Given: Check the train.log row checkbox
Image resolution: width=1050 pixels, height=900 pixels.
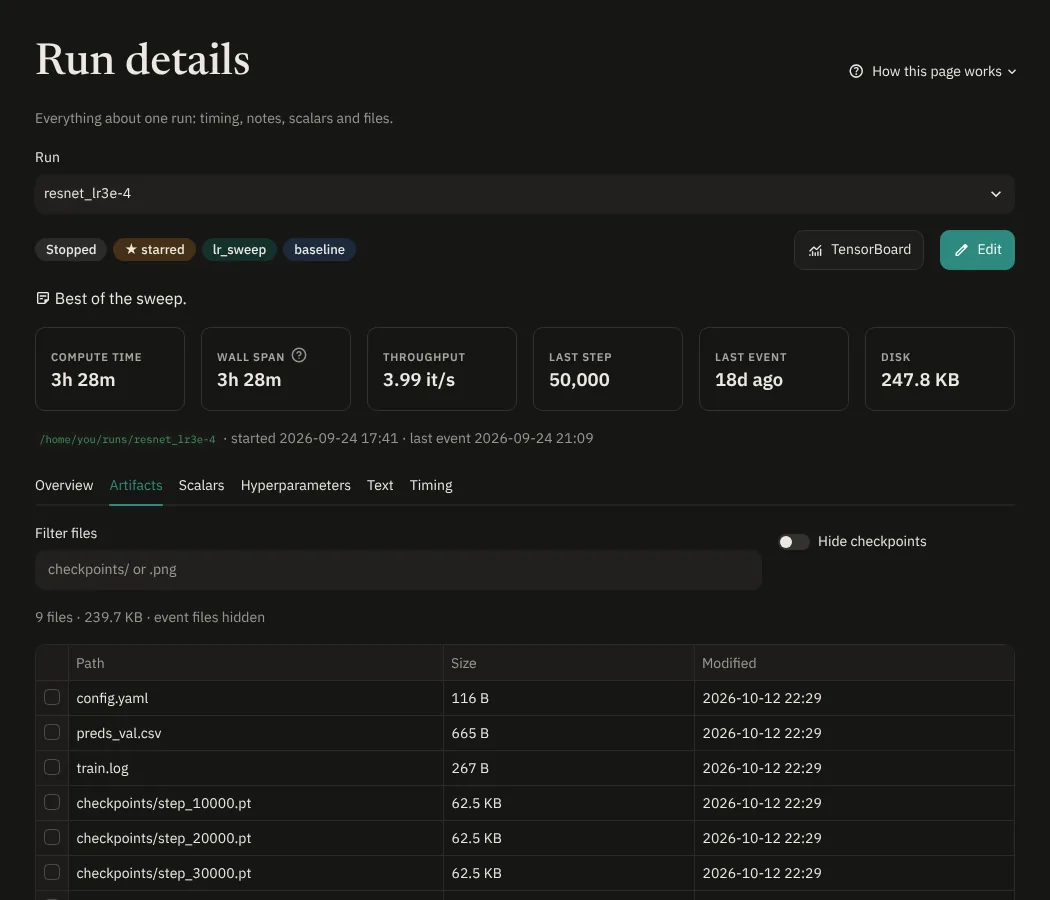Looking at the screenshot, I should pos(52,767).
